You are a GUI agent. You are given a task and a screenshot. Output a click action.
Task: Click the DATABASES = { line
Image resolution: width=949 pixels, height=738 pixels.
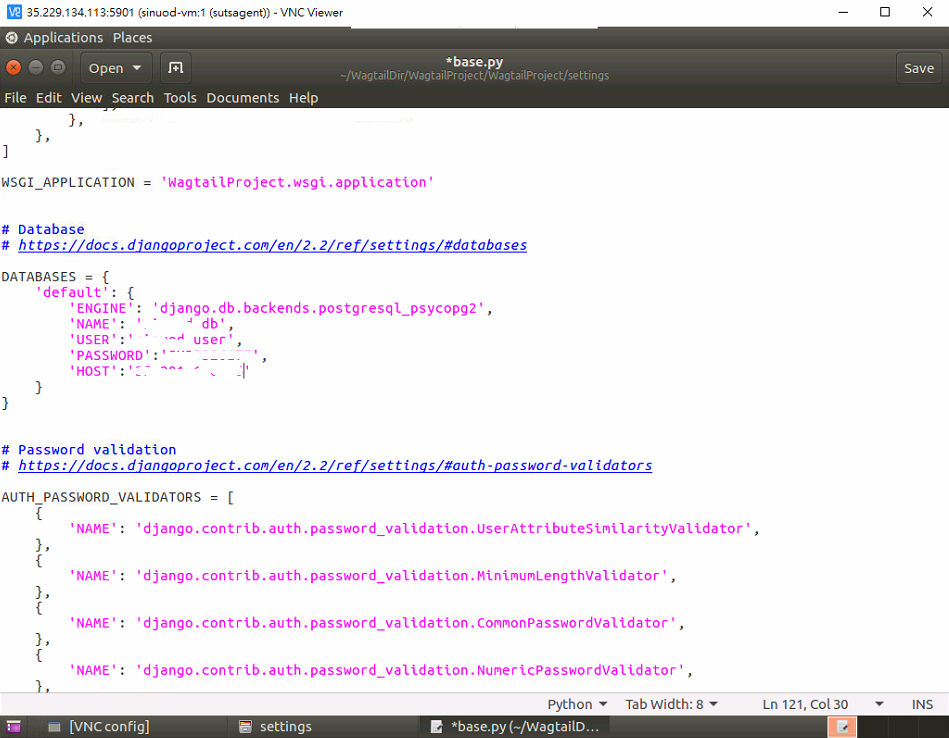tap(55, 277)
